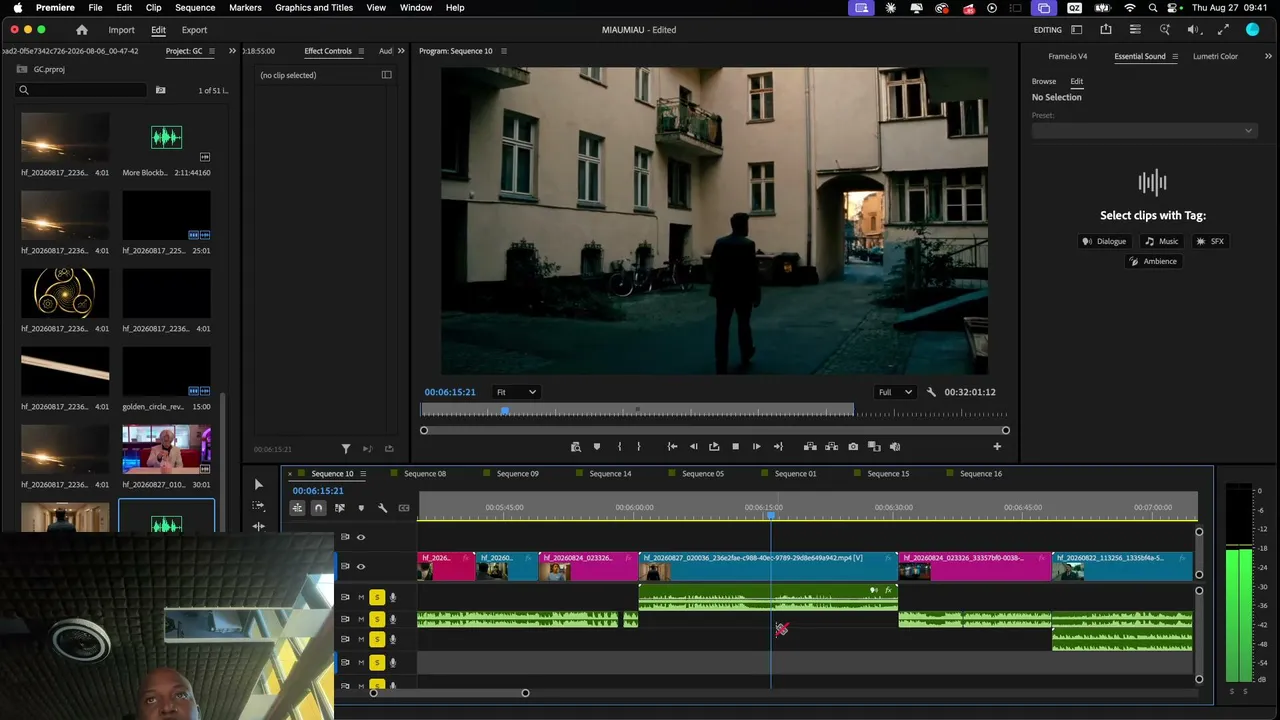Grab the timeline horizontal zoom bar right handle
This screenshot has height=720, width=1280.
click(525, 693)
